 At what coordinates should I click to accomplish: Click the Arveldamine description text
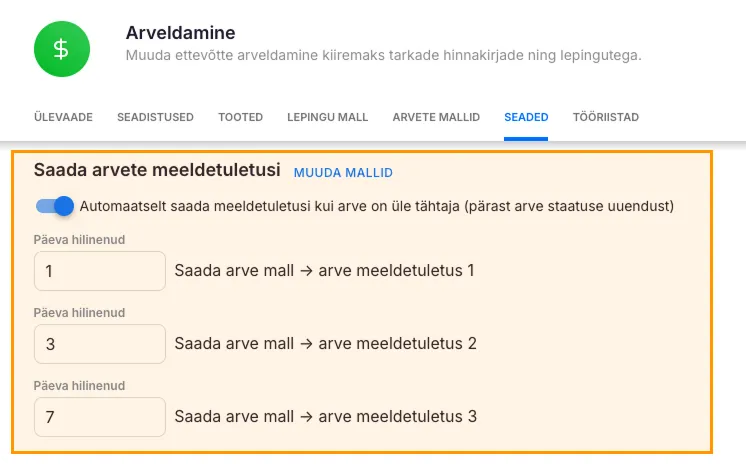pos(383,55)
